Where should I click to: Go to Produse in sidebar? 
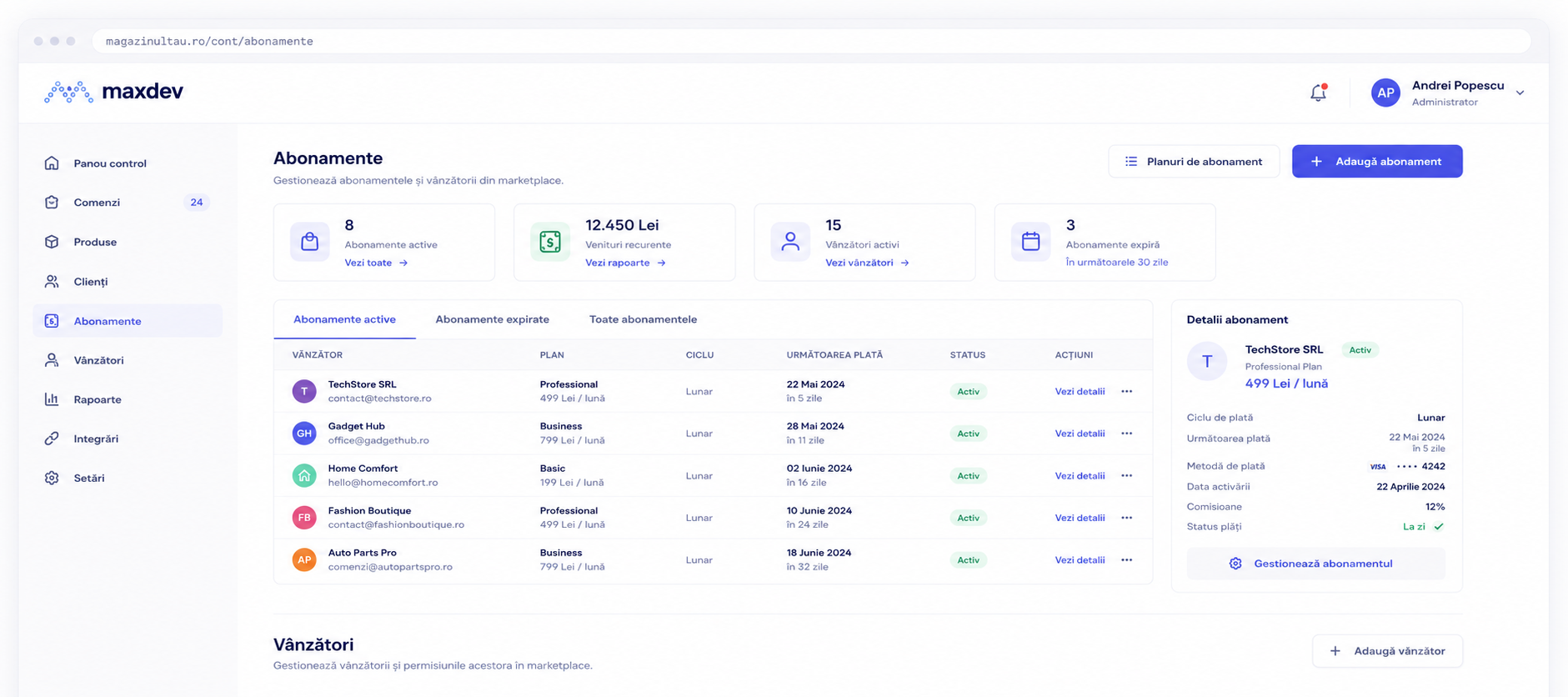pos(128,242)
